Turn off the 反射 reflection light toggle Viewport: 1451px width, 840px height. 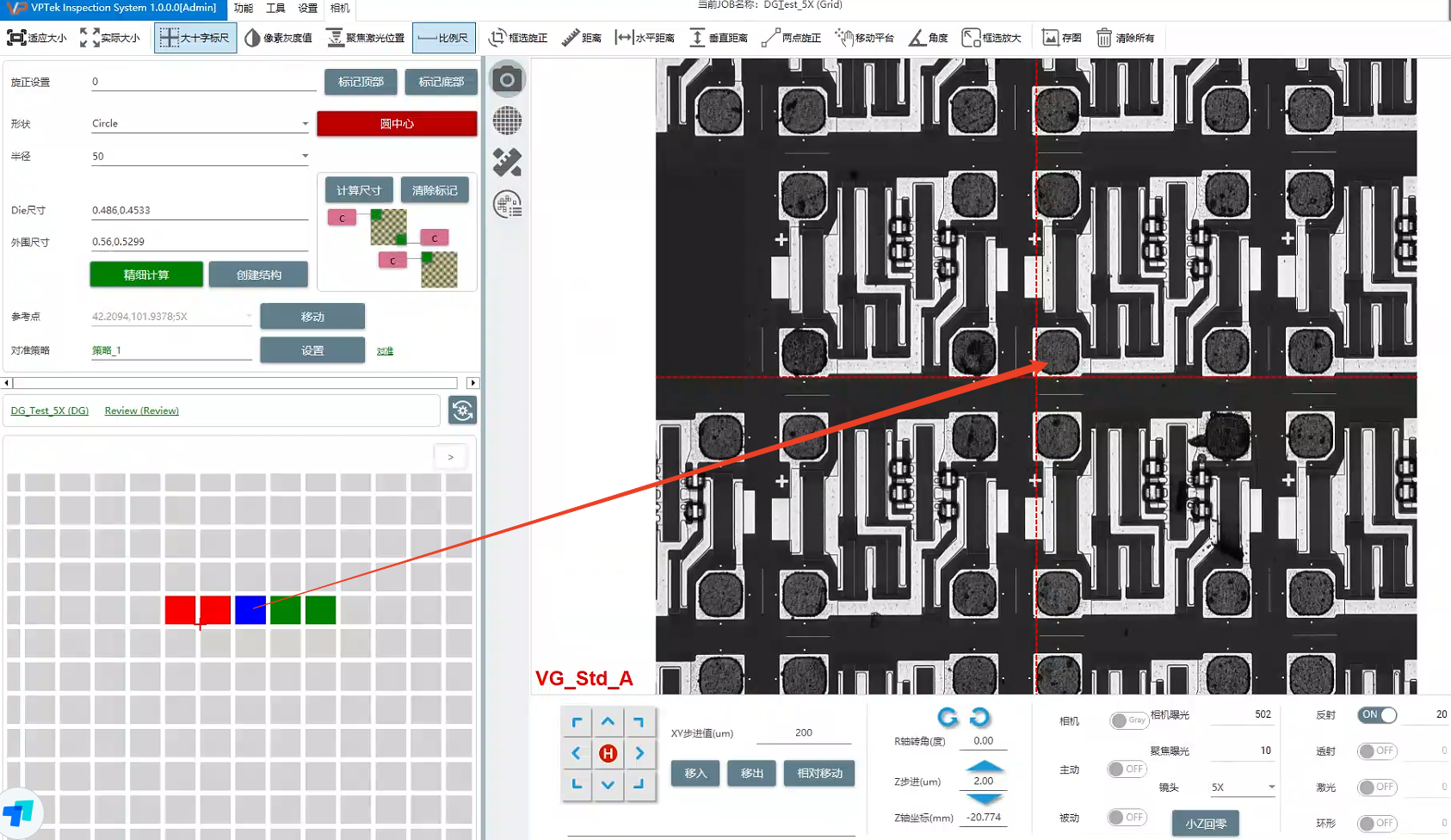(1377, 715)
